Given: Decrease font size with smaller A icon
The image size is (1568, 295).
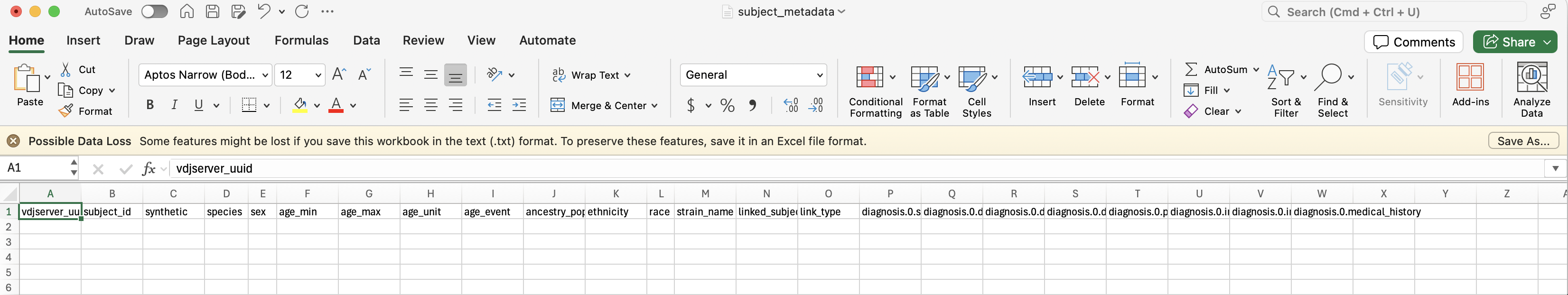Looking at the screenshot, I should [x=364, y=74].
